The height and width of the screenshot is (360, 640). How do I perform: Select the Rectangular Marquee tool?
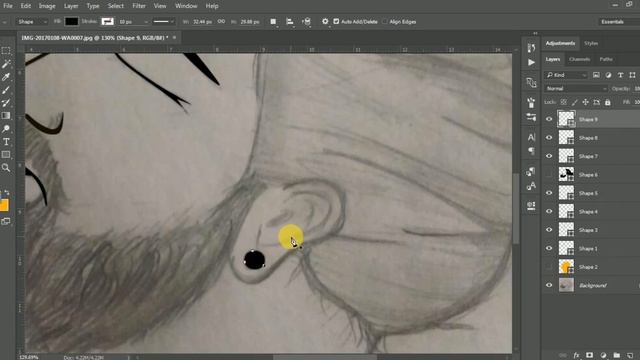[x=6, y=51]
